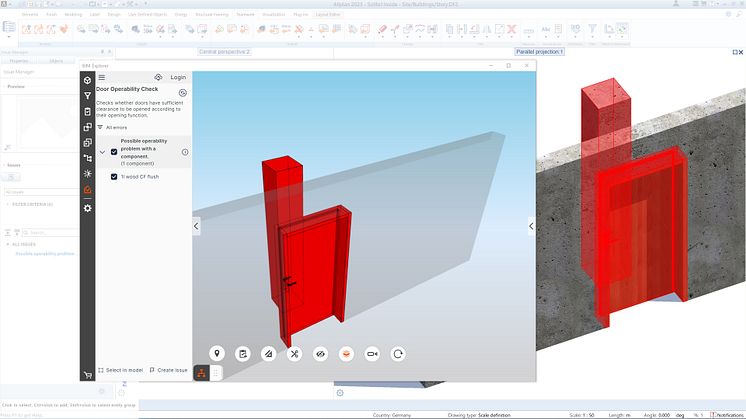Image resolution: width=746 pixels, height=419 pixels.
Task: Click the cloud sync icon beside Login
Action: coord(158,77)
